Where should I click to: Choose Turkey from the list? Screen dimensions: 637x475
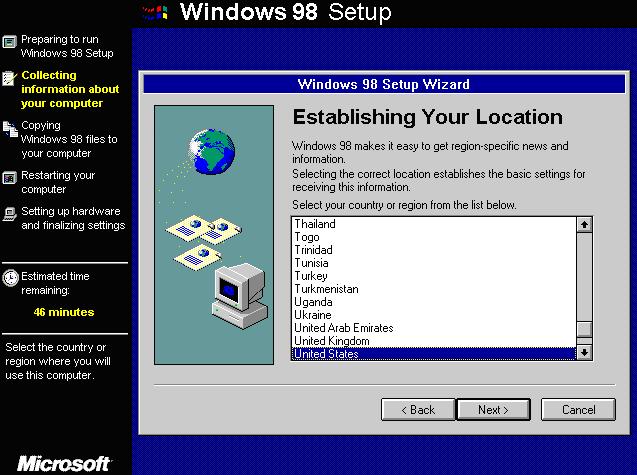point(434,276)
